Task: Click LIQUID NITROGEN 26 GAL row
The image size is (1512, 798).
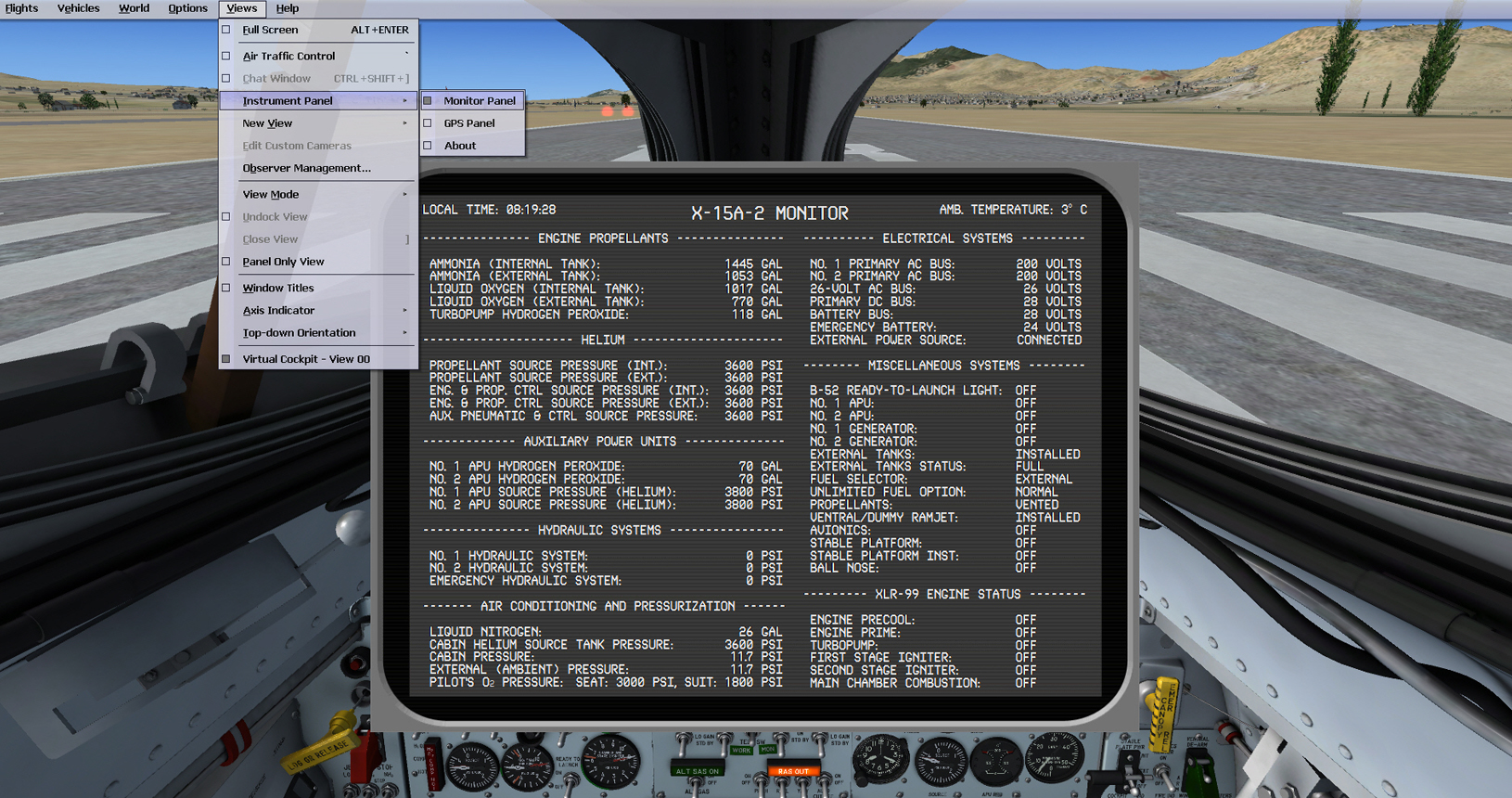Action: click(x=606, y=632)
